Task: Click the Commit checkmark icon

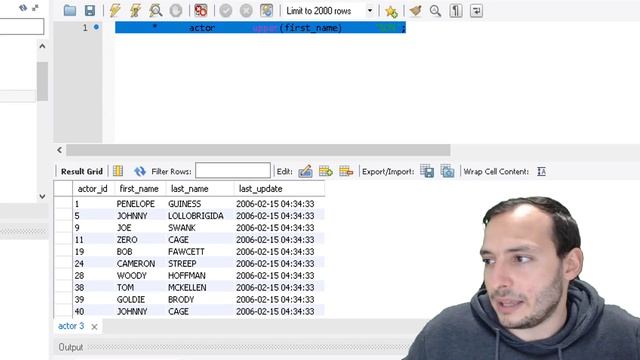Action: coord(226,11)
